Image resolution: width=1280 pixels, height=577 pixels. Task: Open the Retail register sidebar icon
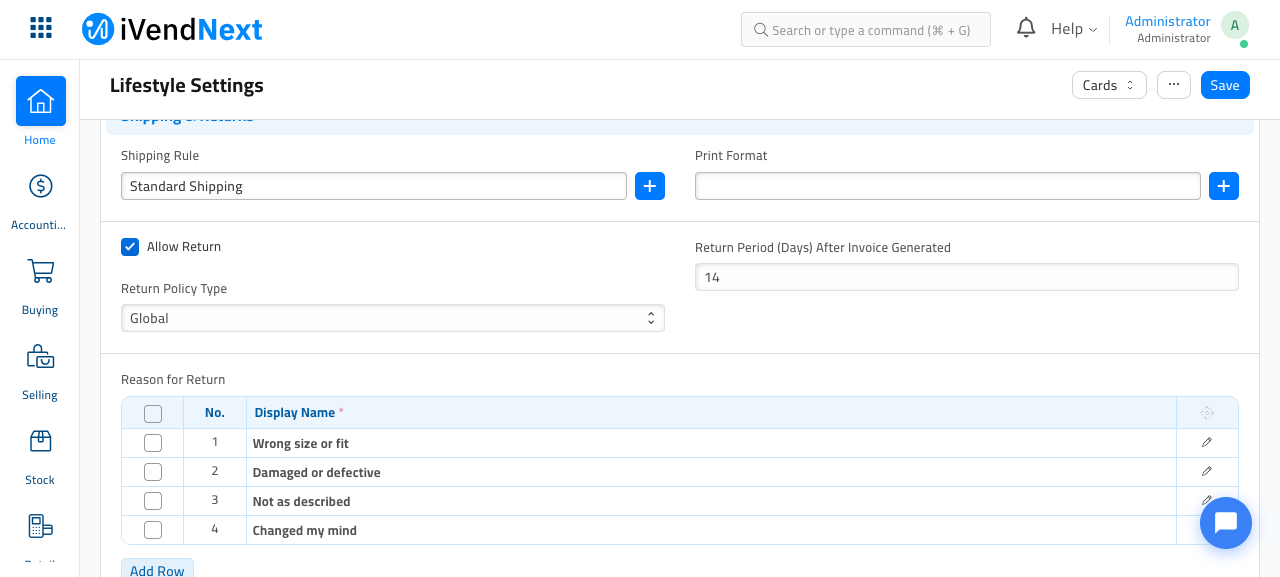(x=41, y=526)
